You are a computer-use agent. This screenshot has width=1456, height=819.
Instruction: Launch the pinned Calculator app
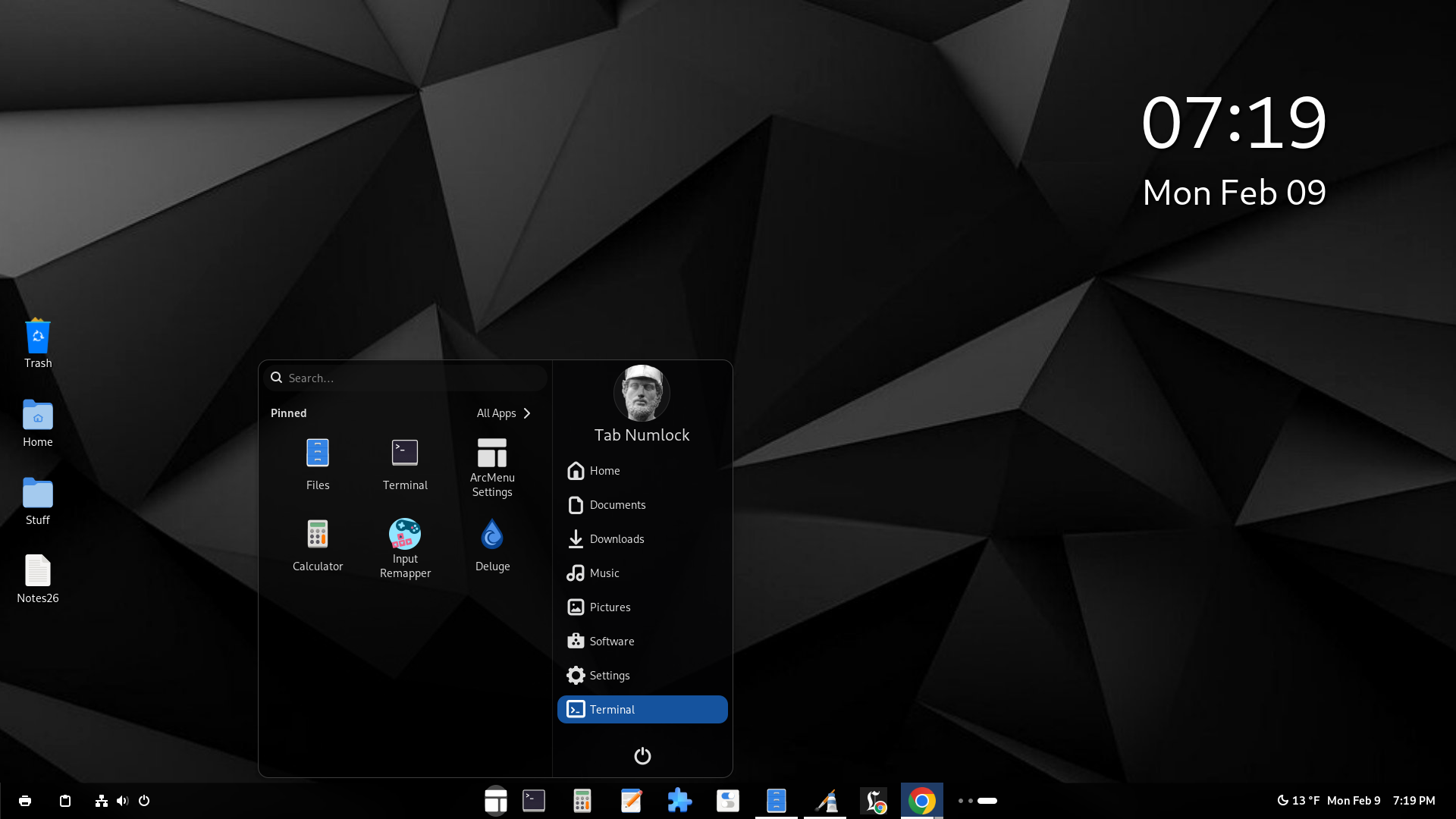(318, 545)
